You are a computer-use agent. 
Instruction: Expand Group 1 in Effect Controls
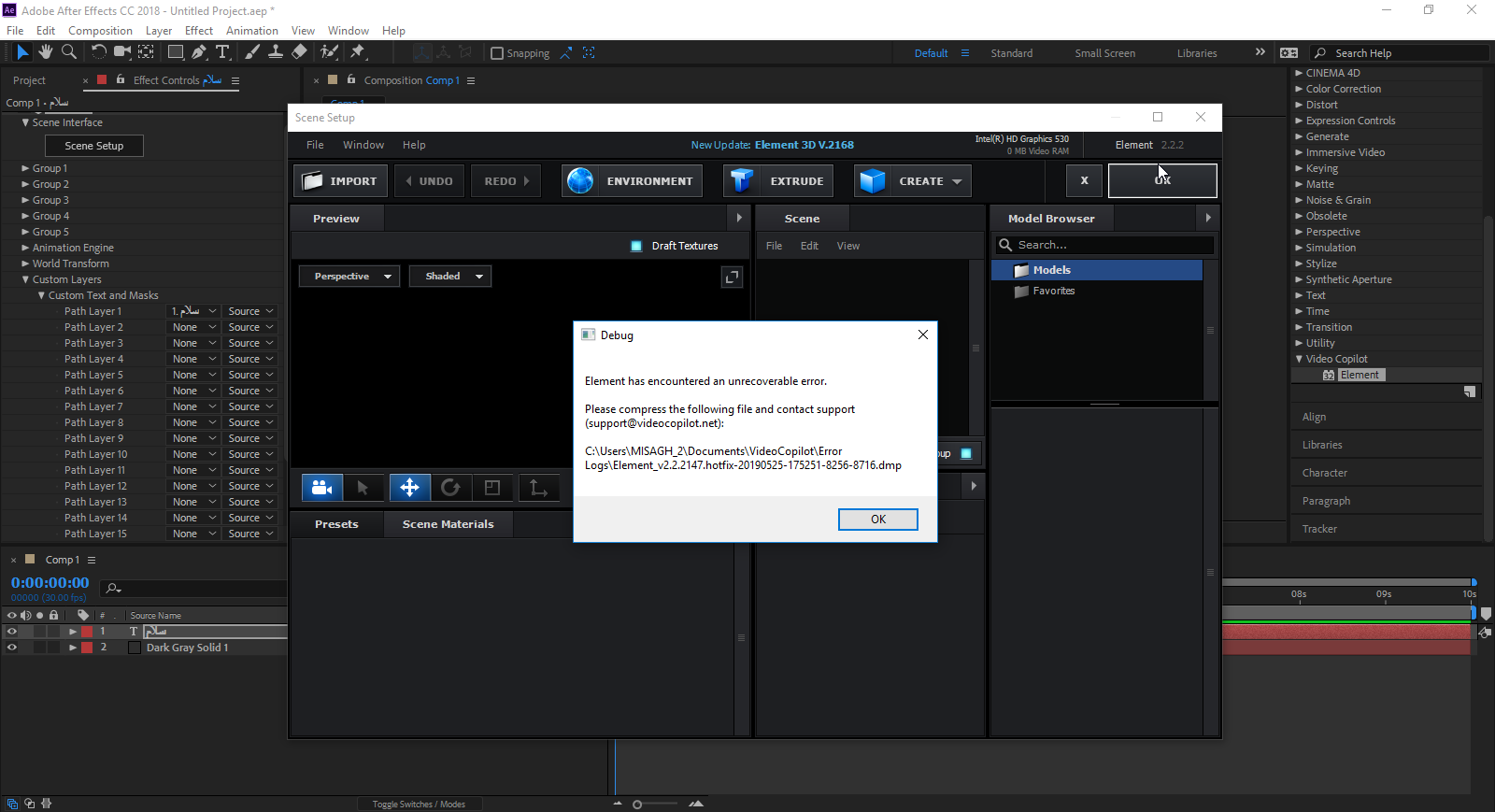click(x=25, y=168)
